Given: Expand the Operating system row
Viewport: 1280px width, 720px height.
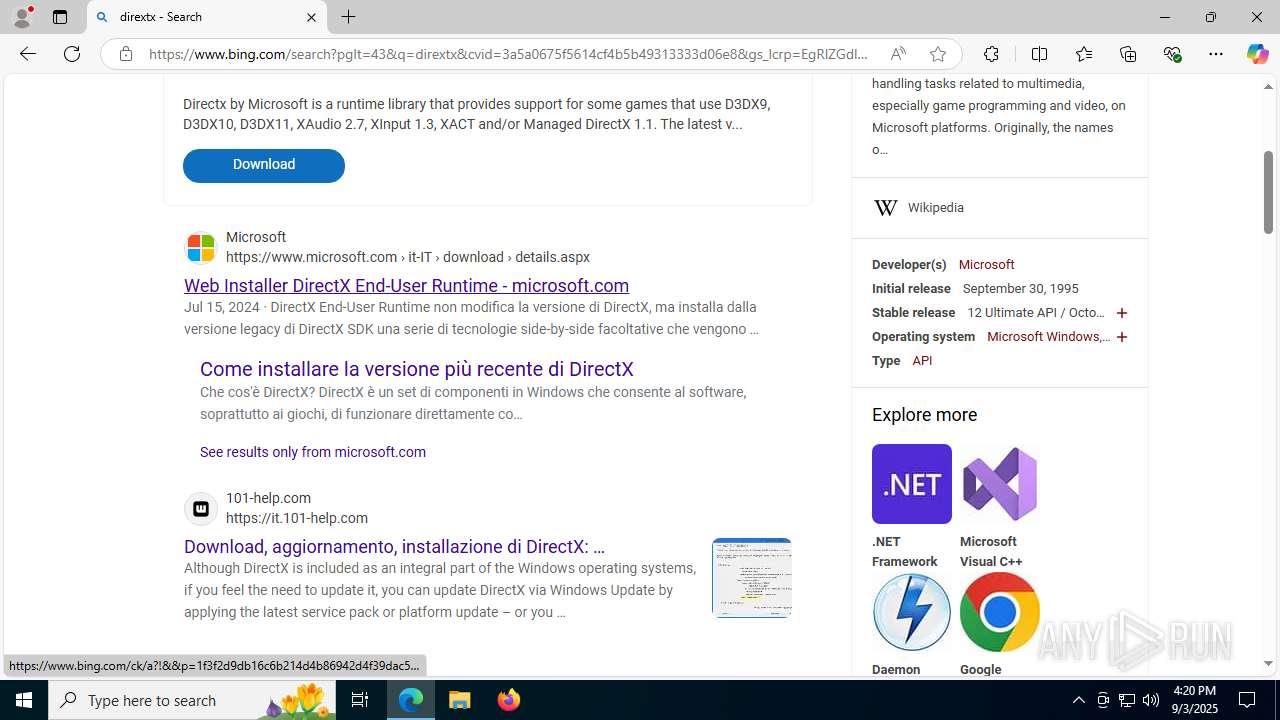Looking at the screenshot, I should pos(1121,337).
